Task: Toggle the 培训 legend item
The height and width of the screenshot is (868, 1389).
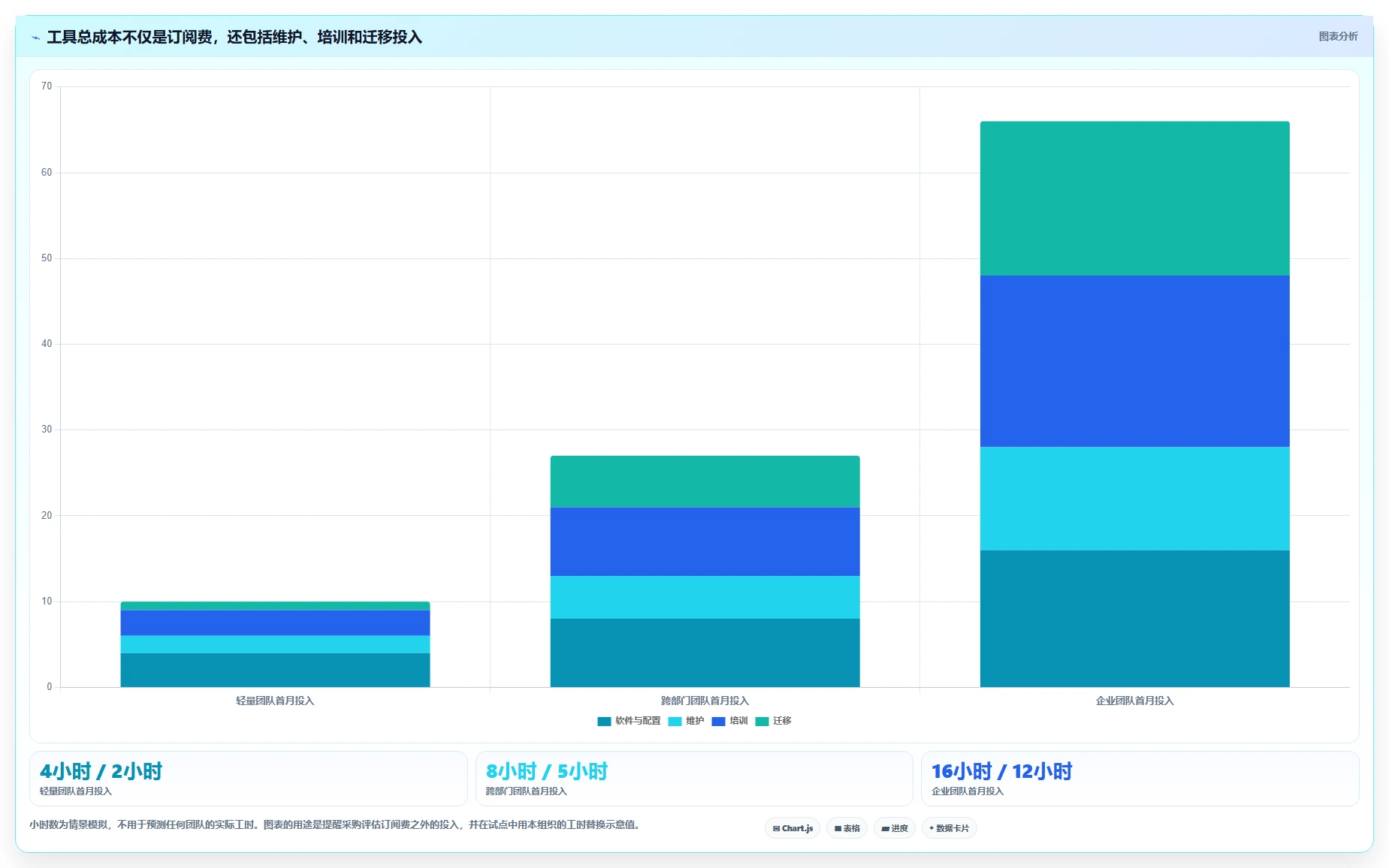Action: pos(729,721)
